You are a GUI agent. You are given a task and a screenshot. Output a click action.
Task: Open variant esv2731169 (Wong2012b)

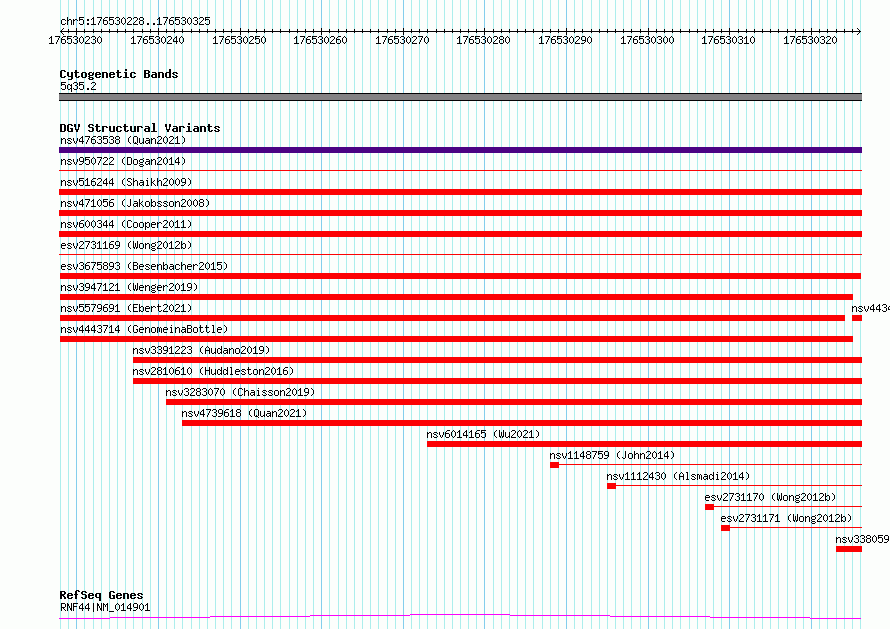coord(126,245)
